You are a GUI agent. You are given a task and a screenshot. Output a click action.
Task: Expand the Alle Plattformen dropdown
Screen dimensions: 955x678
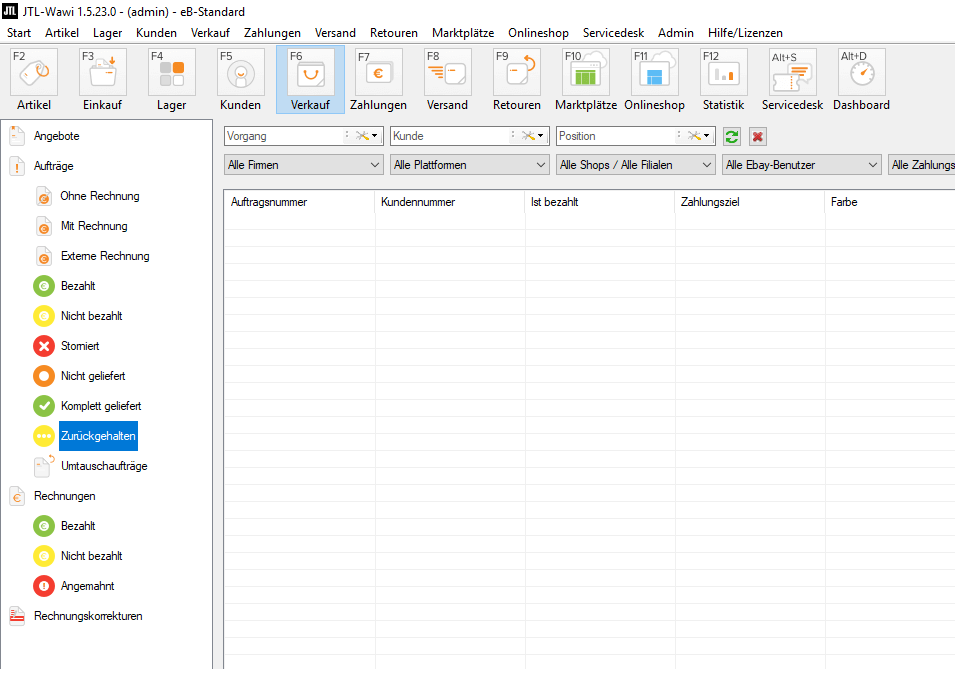pos(469,165)
